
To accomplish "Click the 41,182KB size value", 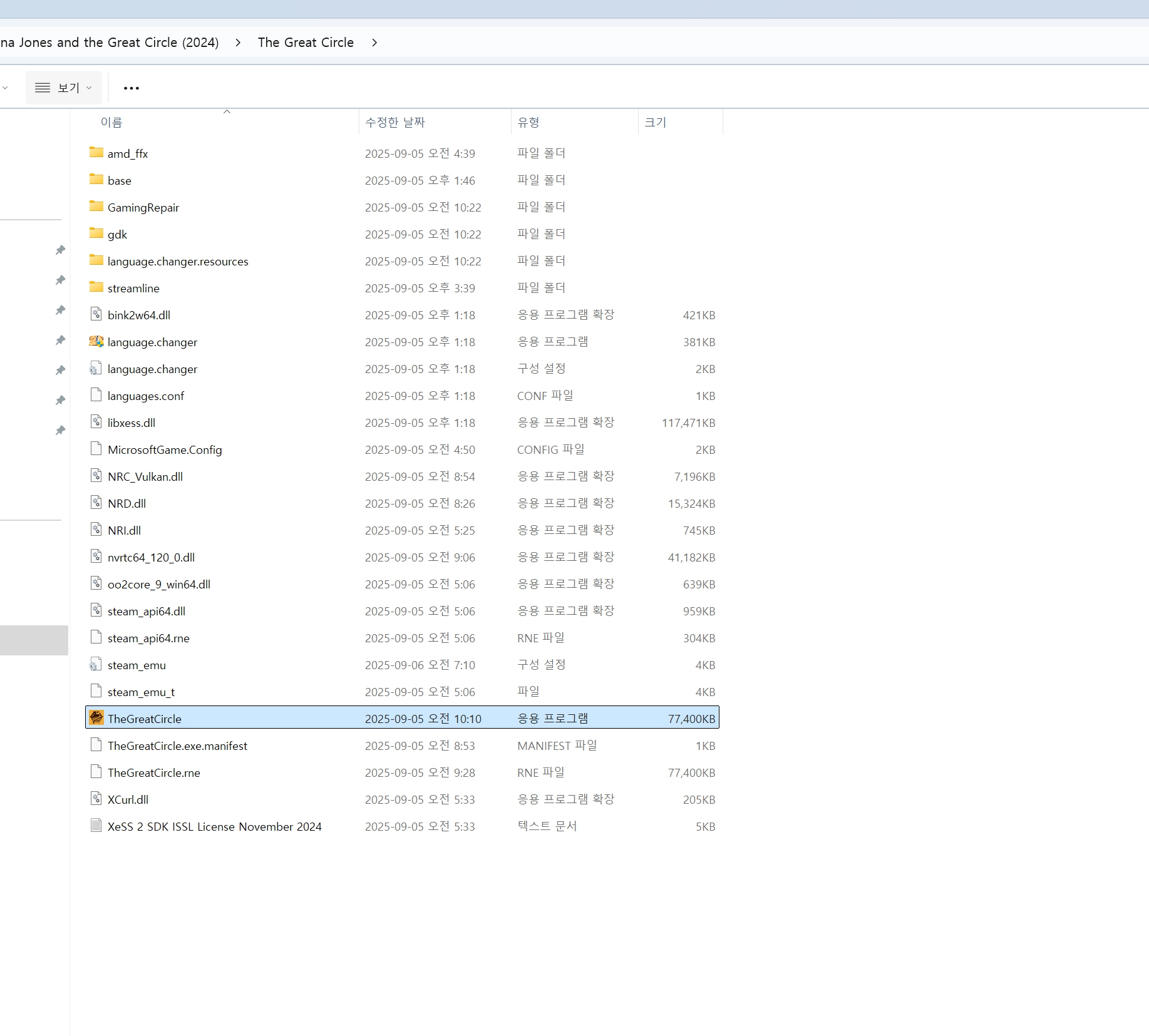I will click(691, 557).
